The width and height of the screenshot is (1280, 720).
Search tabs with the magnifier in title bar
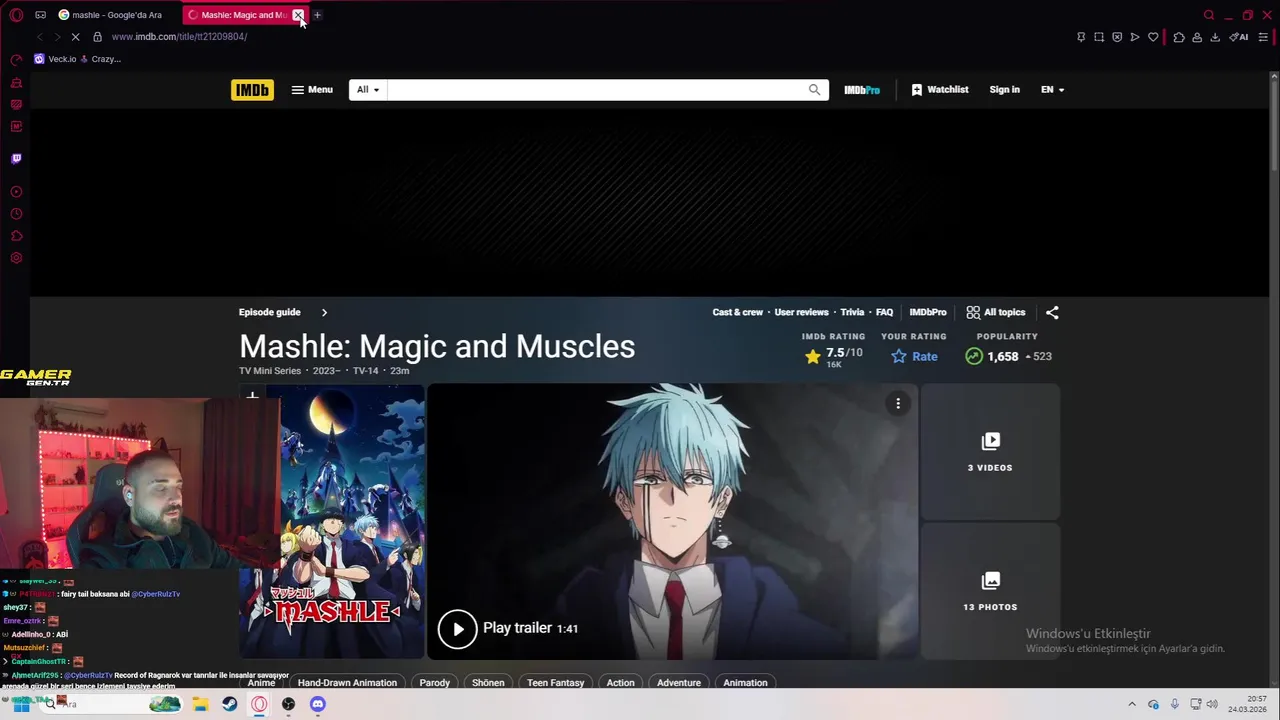(1209, 15)
